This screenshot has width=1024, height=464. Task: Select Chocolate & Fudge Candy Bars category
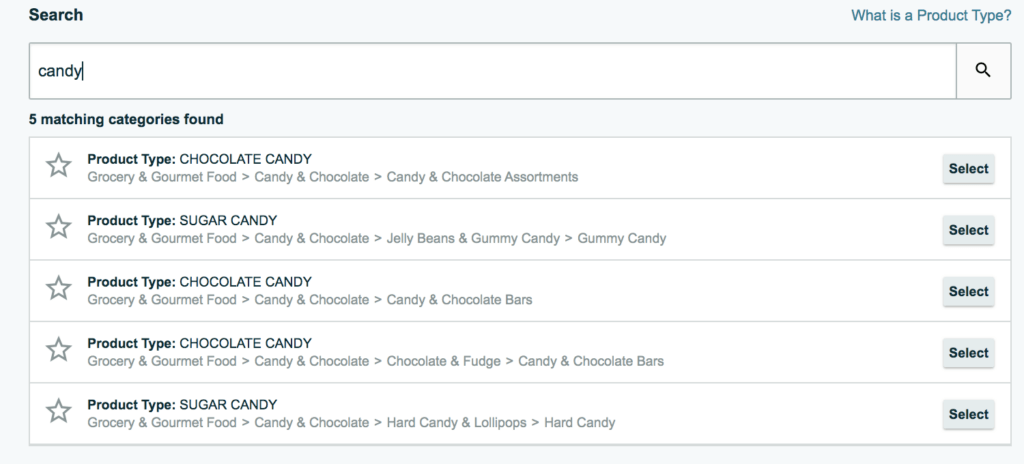click(968, 353)
